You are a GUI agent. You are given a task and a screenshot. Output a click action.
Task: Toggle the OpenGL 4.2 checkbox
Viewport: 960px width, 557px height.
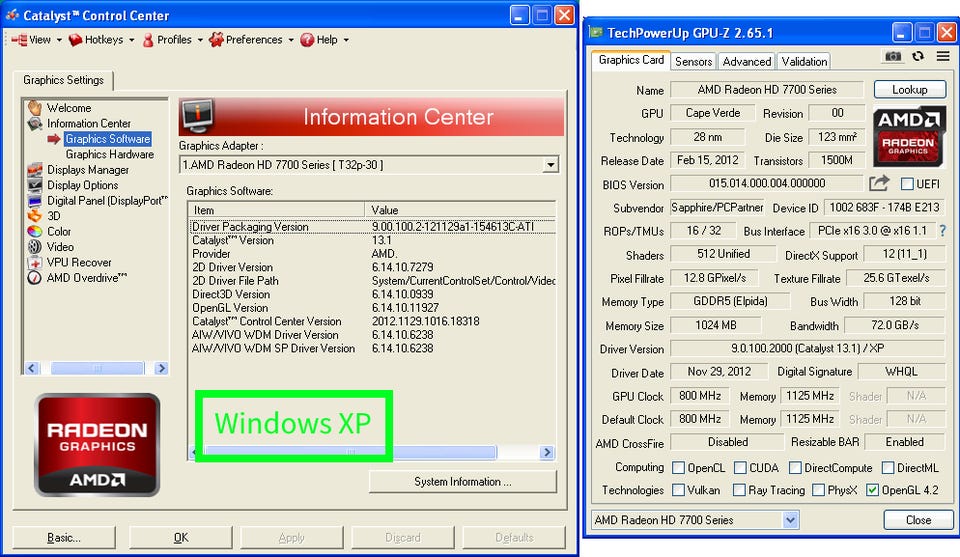[872, 490]
